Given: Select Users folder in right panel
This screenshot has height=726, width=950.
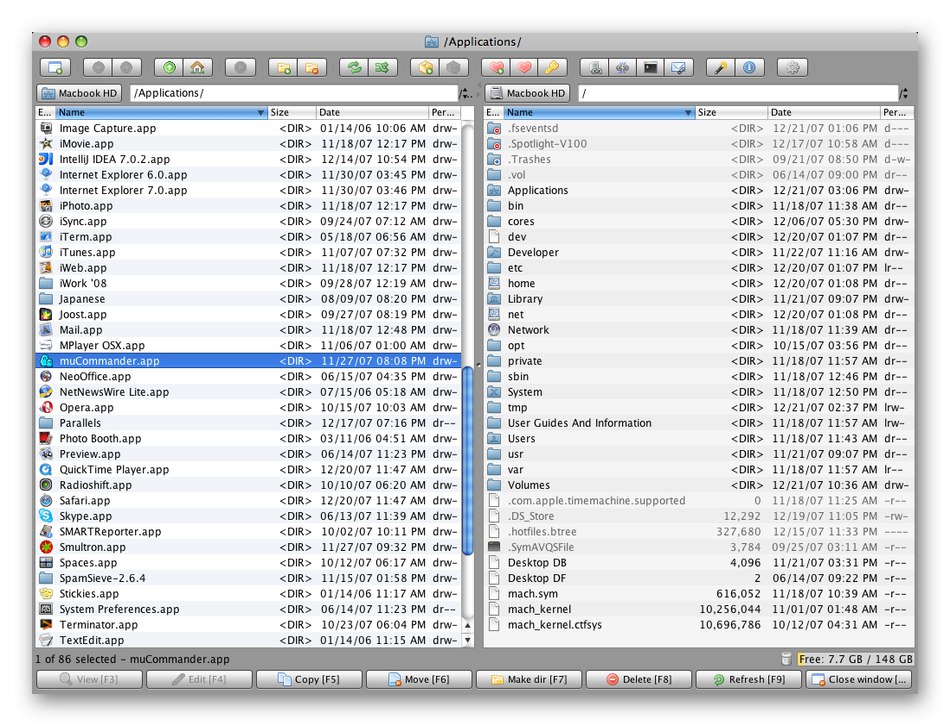Looking at the screenshot, I should click(699, 438).
